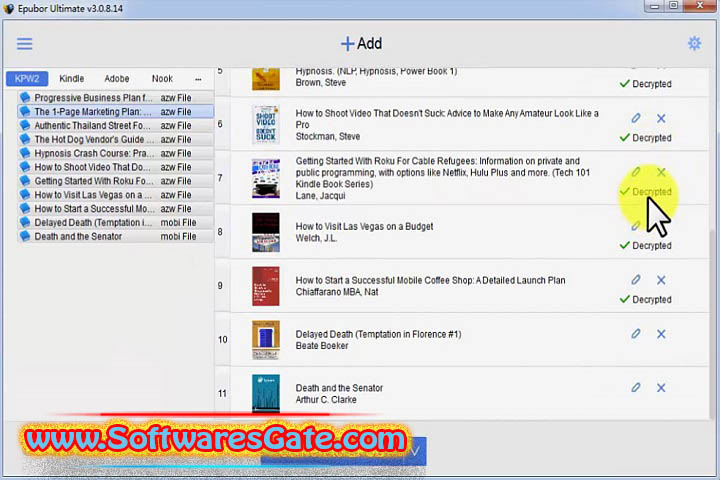This screenshot has width=720, height=480.
Task: Switch to the Kindle tab
Action: tap(72, 79)
